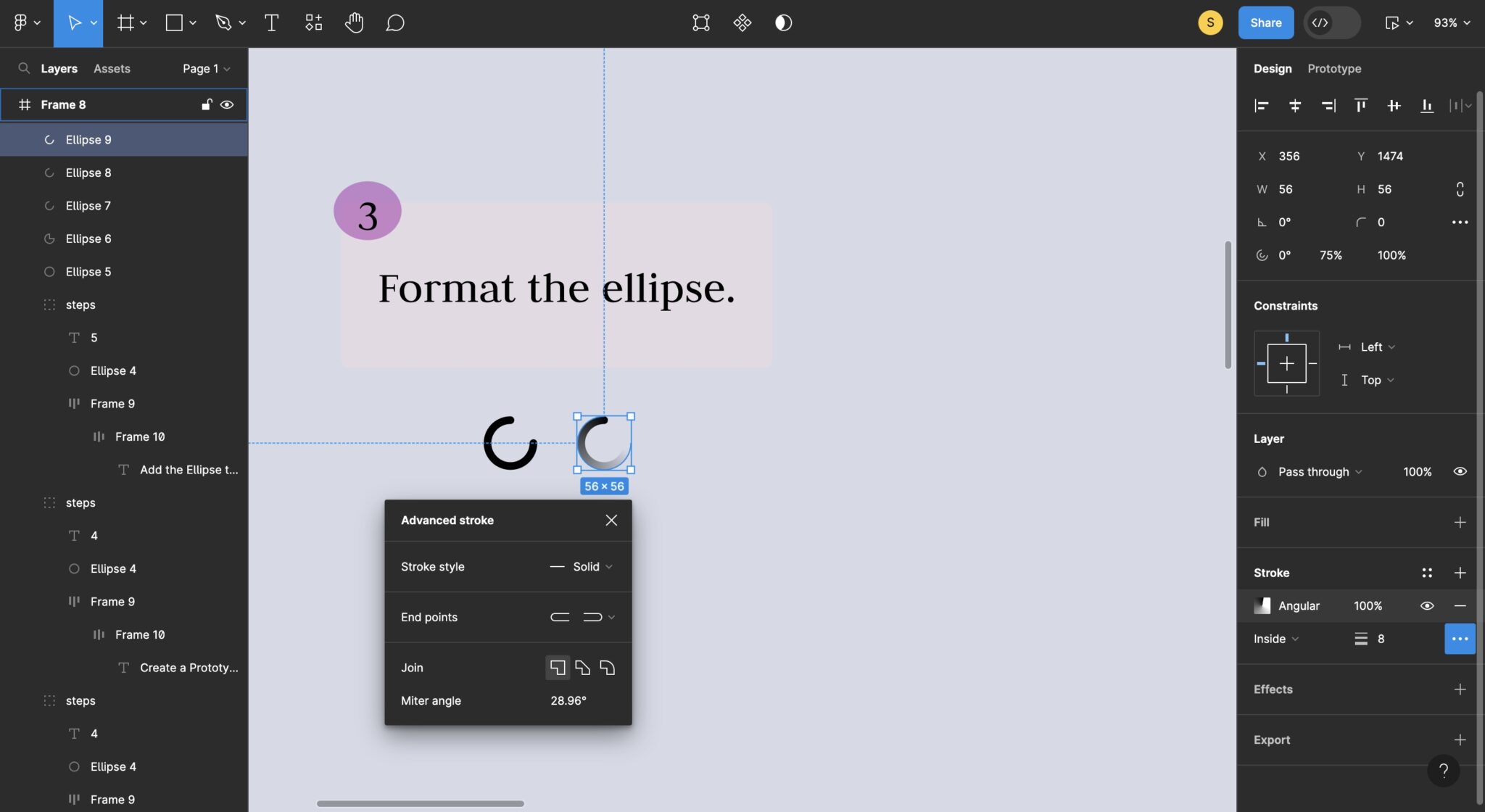Toggle the lock on Frame 8
The width and height of the screenshot is (1485, 812).
(206, 104)
